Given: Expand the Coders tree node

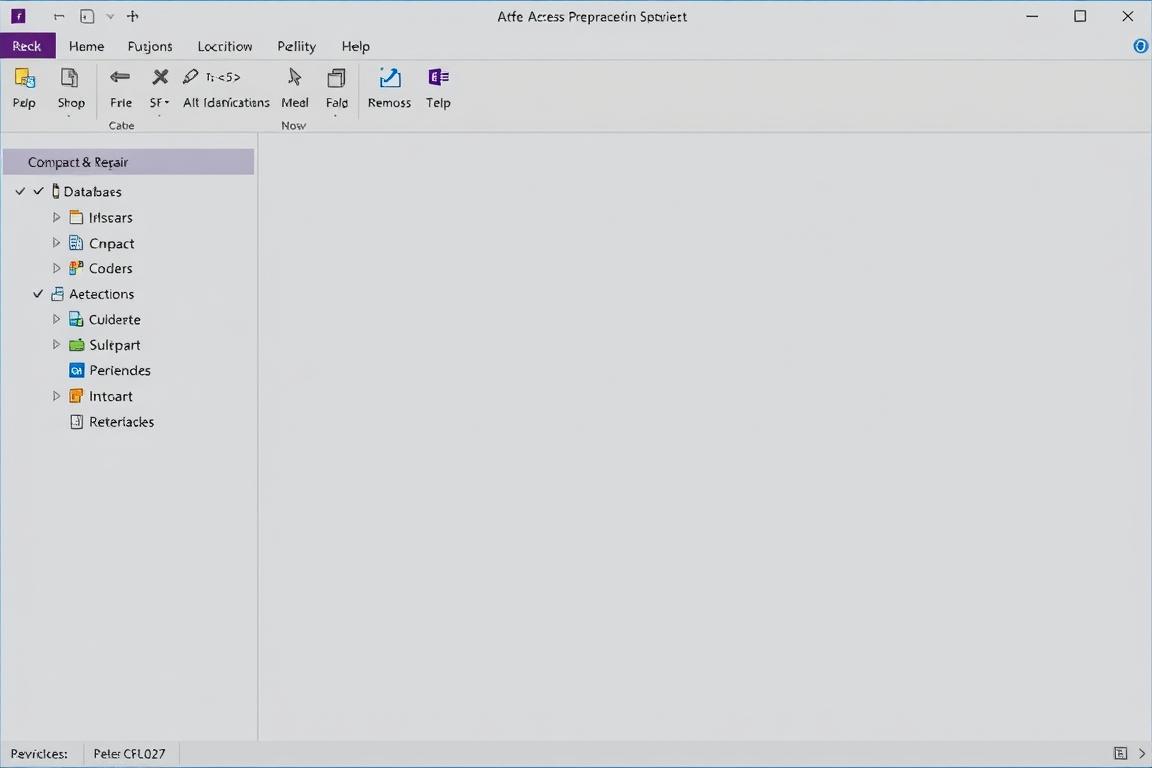Looking at the screenshot, I should point(56,268).
